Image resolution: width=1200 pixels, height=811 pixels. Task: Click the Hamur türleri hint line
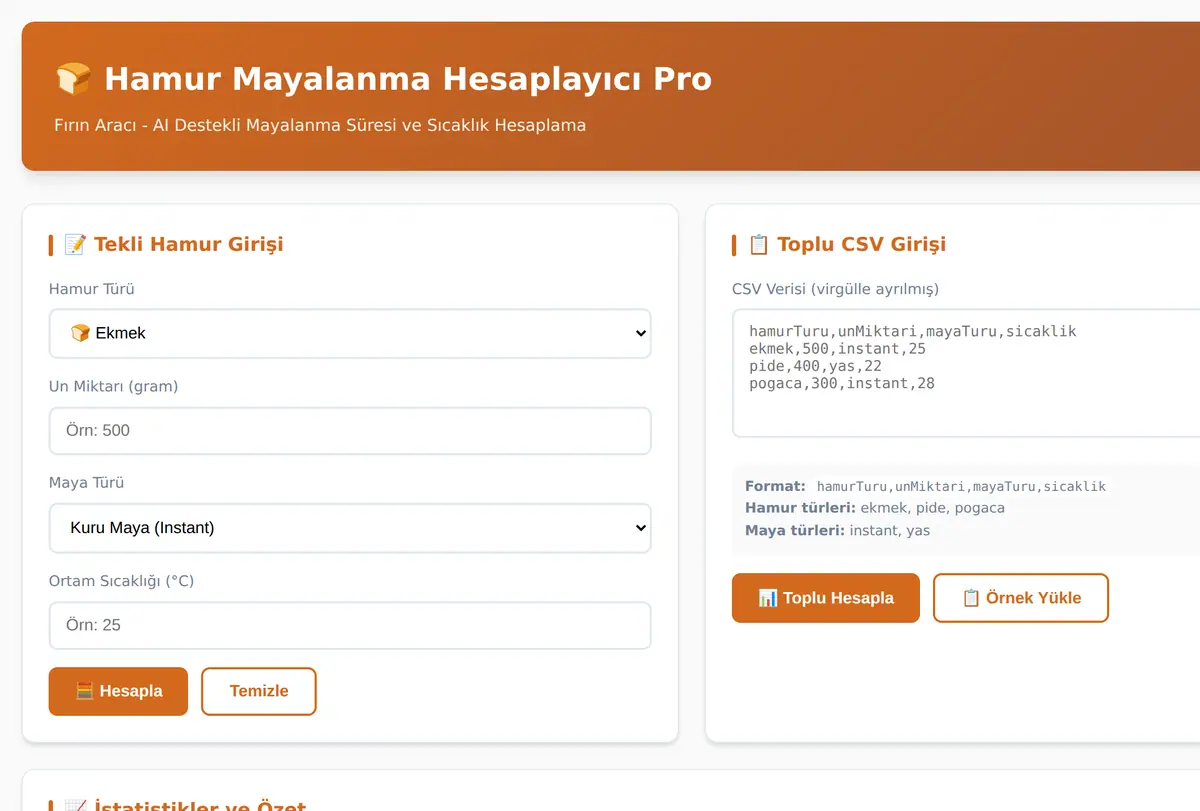[875, 508]
